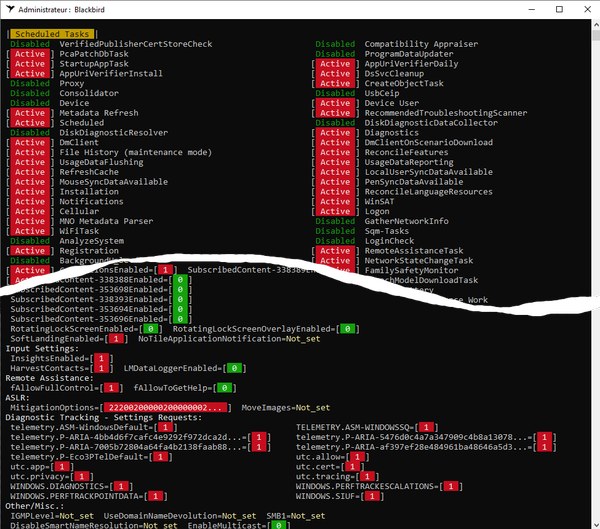
Task: Click DiskDiagnosticResolver entry
Action: tap(113, 132)
